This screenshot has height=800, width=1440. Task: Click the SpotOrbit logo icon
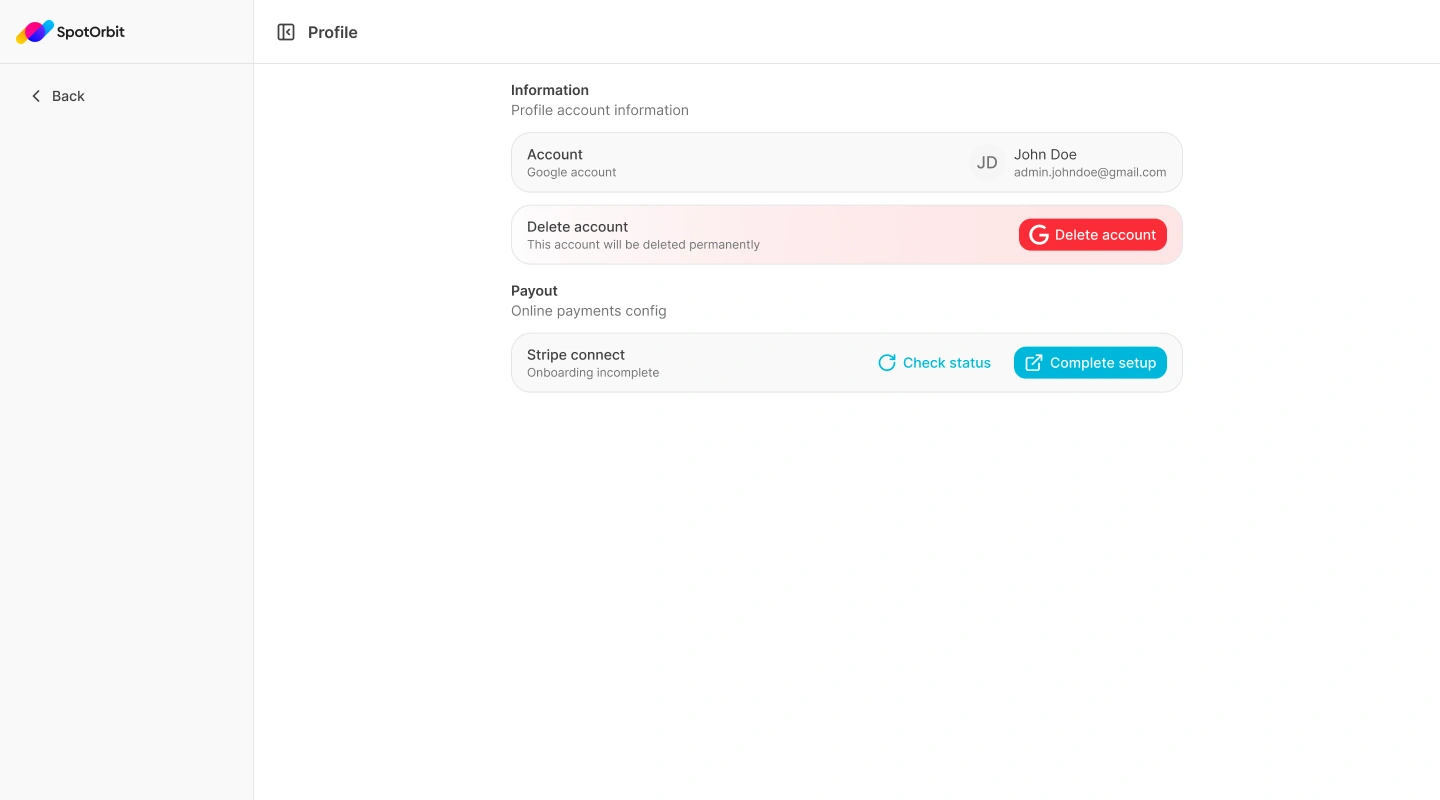[35, 32]
